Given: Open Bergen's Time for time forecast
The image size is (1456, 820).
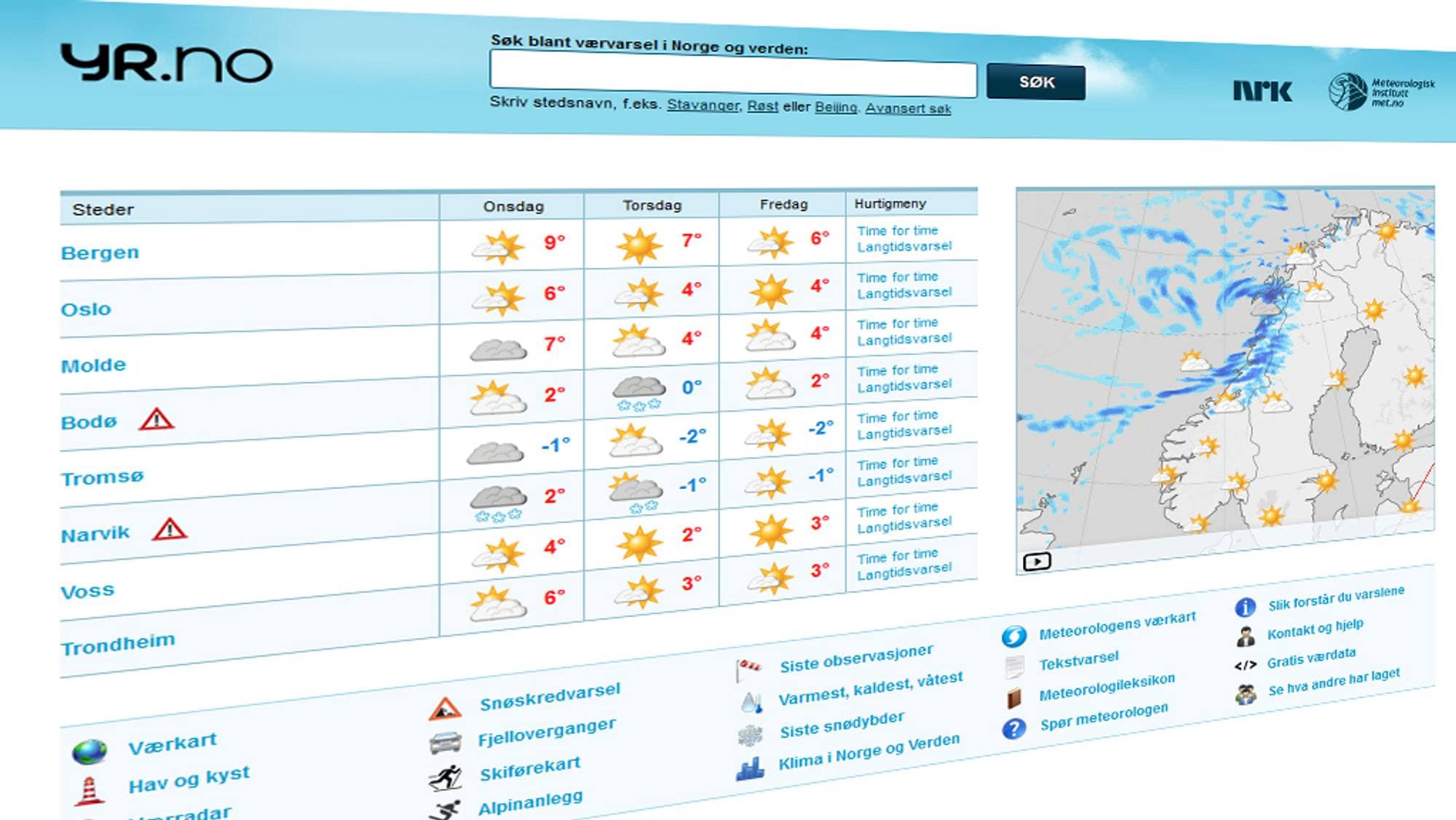Looking at the screenshot, I should click(897, 231).
